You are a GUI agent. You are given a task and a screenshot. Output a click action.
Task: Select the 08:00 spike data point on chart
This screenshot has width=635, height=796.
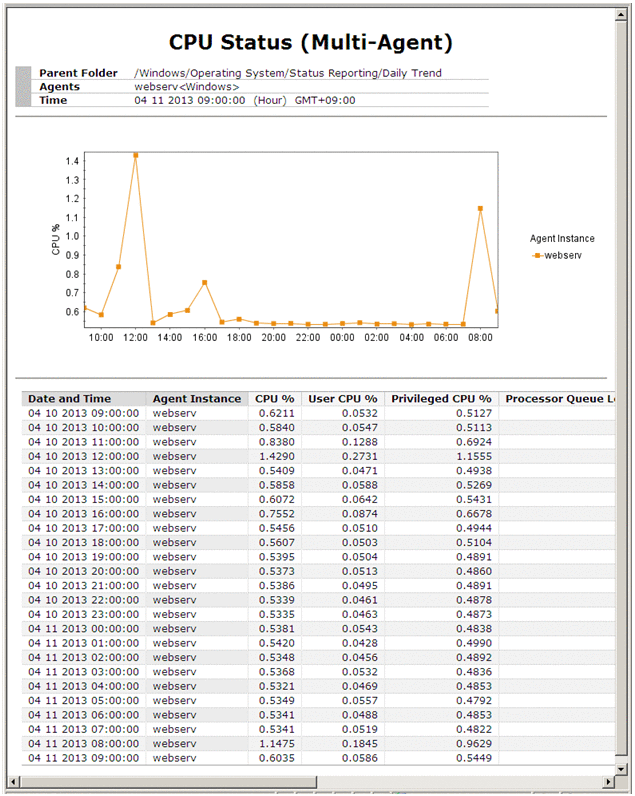tap(480, 209)
